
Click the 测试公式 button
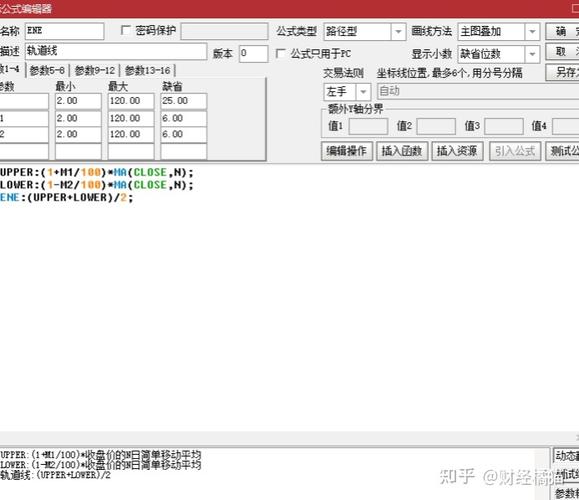tap(562, 151)
